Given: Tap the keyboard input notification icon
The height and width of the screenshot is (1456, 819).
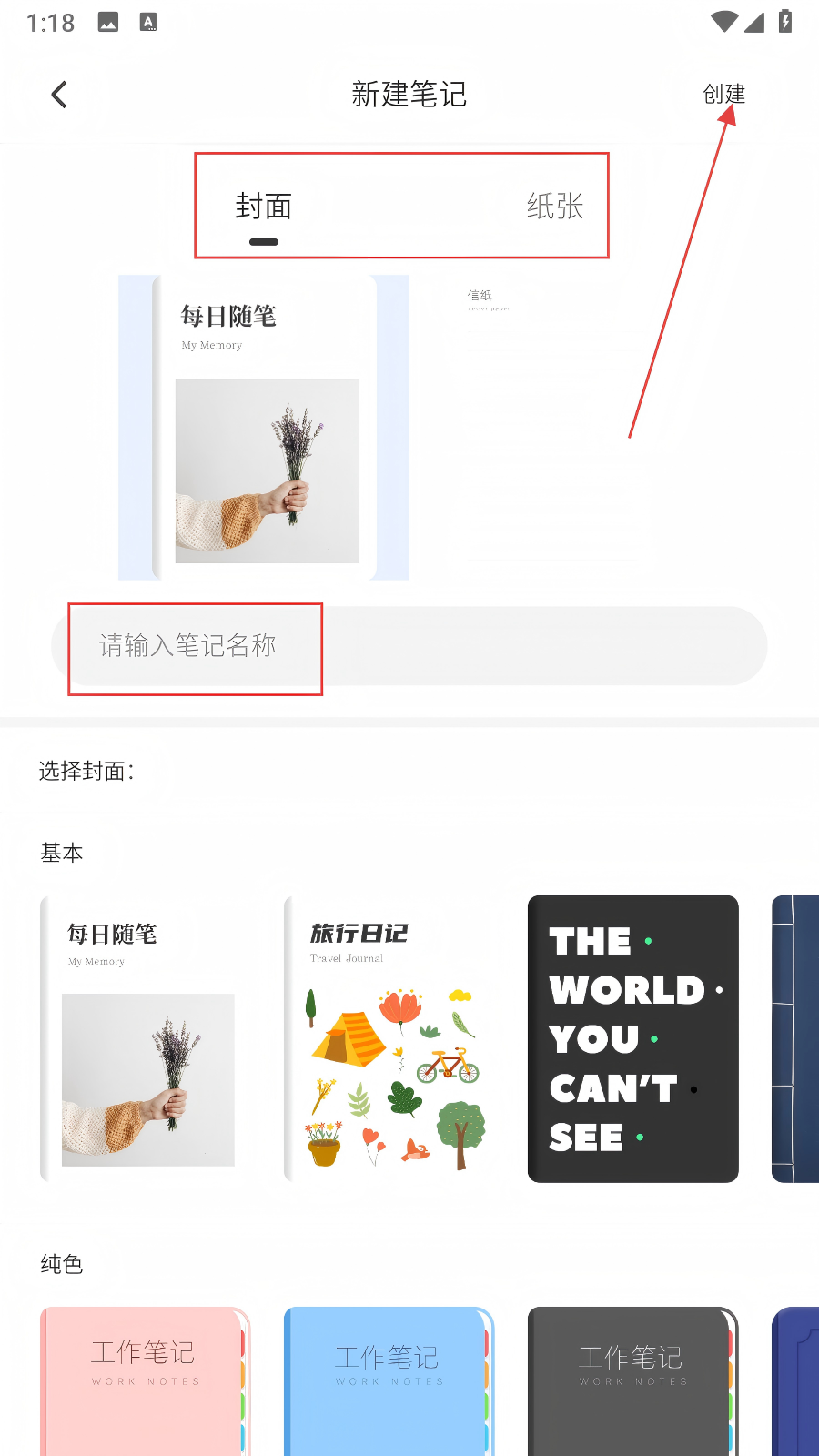Looking at the screenshot, I should click(x=148, y=23).
